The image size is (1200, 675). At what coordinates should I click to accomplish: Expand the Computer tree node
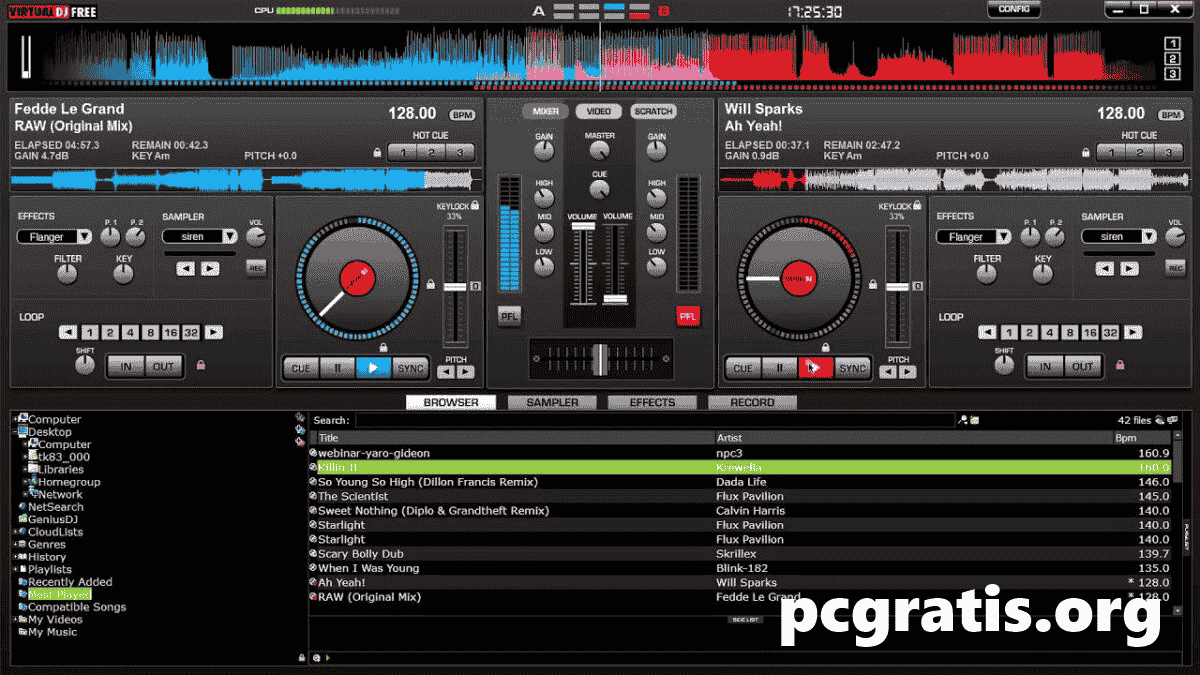tap(13, 419)
